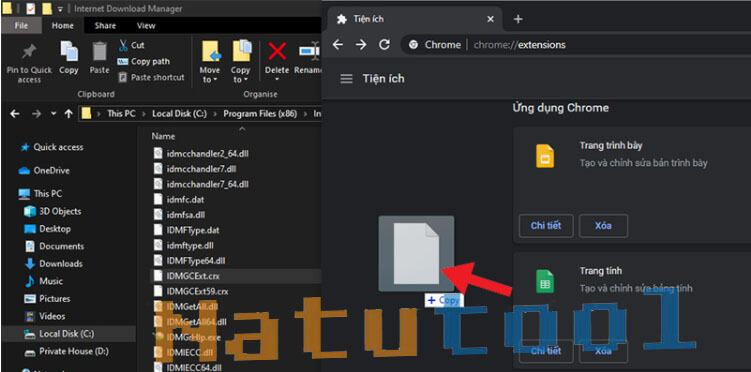Go up one folder level
The height and width of the screenshot is (372, 751).
point(68,114)
